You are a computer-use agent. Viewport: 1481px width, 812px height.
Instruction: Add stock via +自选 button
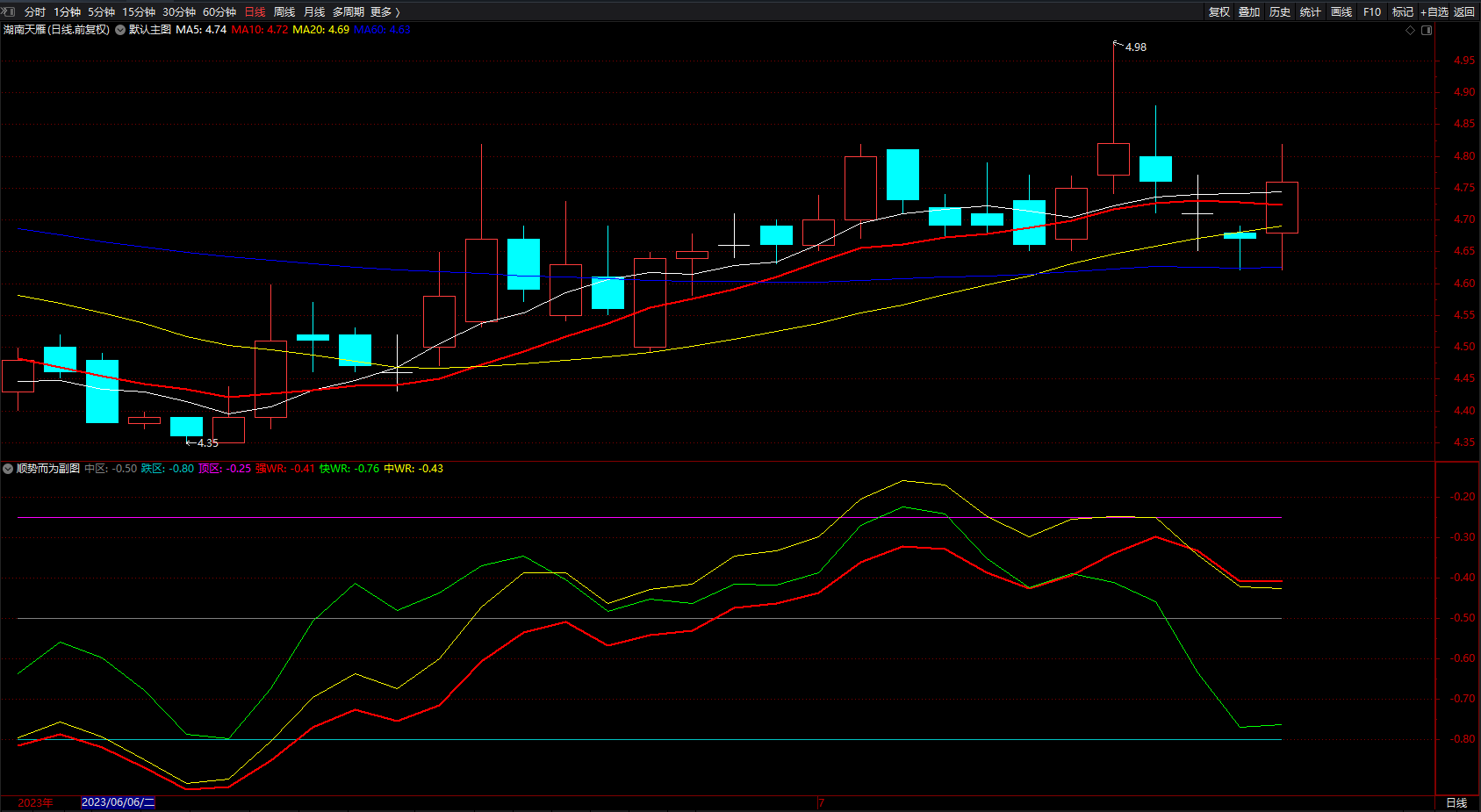[x=1434, y=11]
